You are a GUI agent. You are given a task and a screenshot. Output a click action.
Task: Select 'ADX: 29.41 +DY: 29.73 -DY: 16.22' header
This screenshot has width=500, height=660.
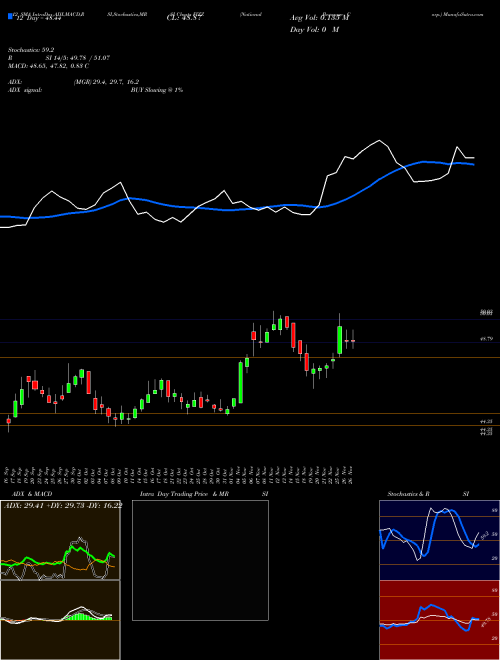pos(63,505)
